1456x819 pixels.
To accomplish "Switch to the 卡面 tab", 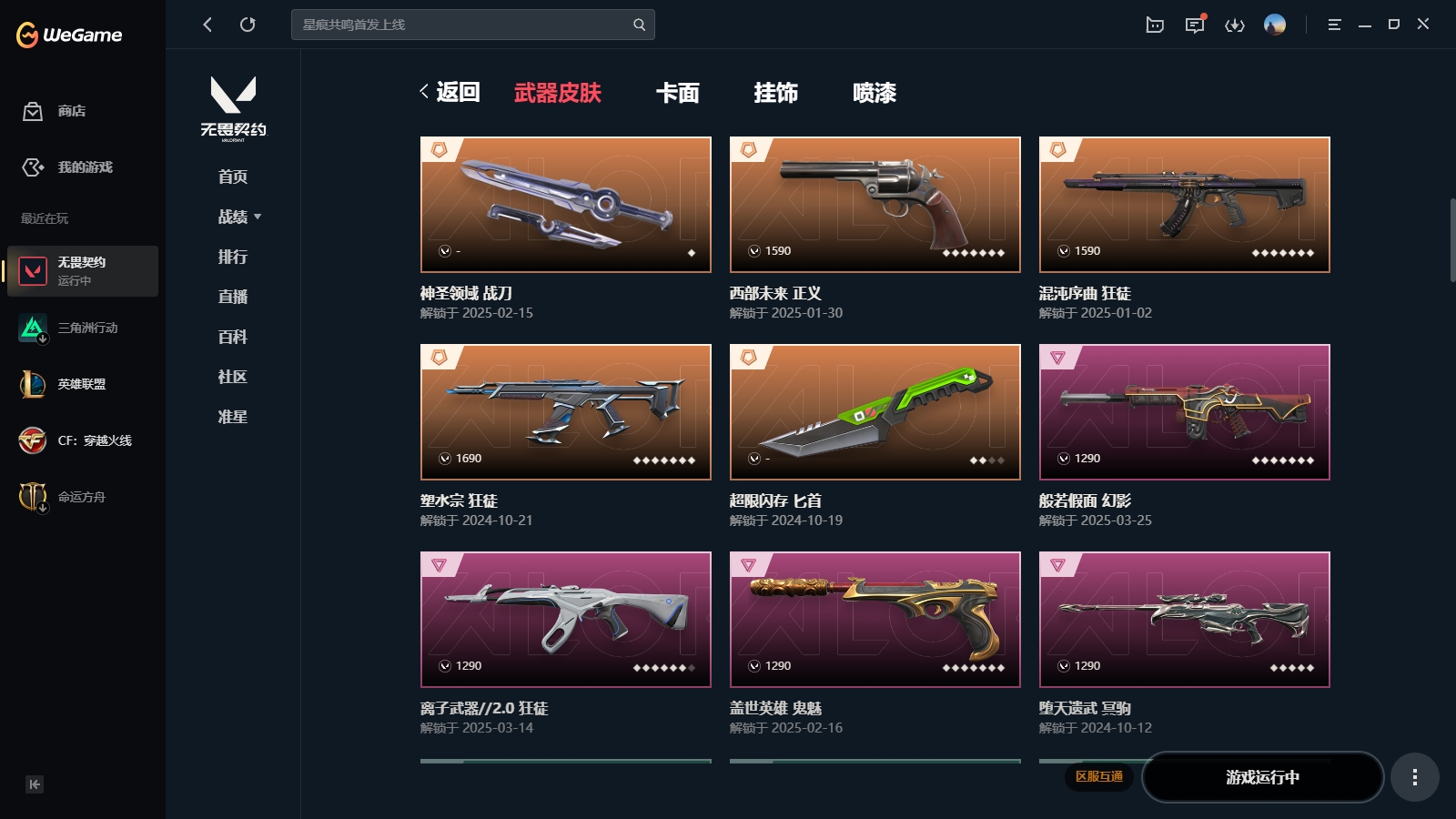I will tap(678, 93).
